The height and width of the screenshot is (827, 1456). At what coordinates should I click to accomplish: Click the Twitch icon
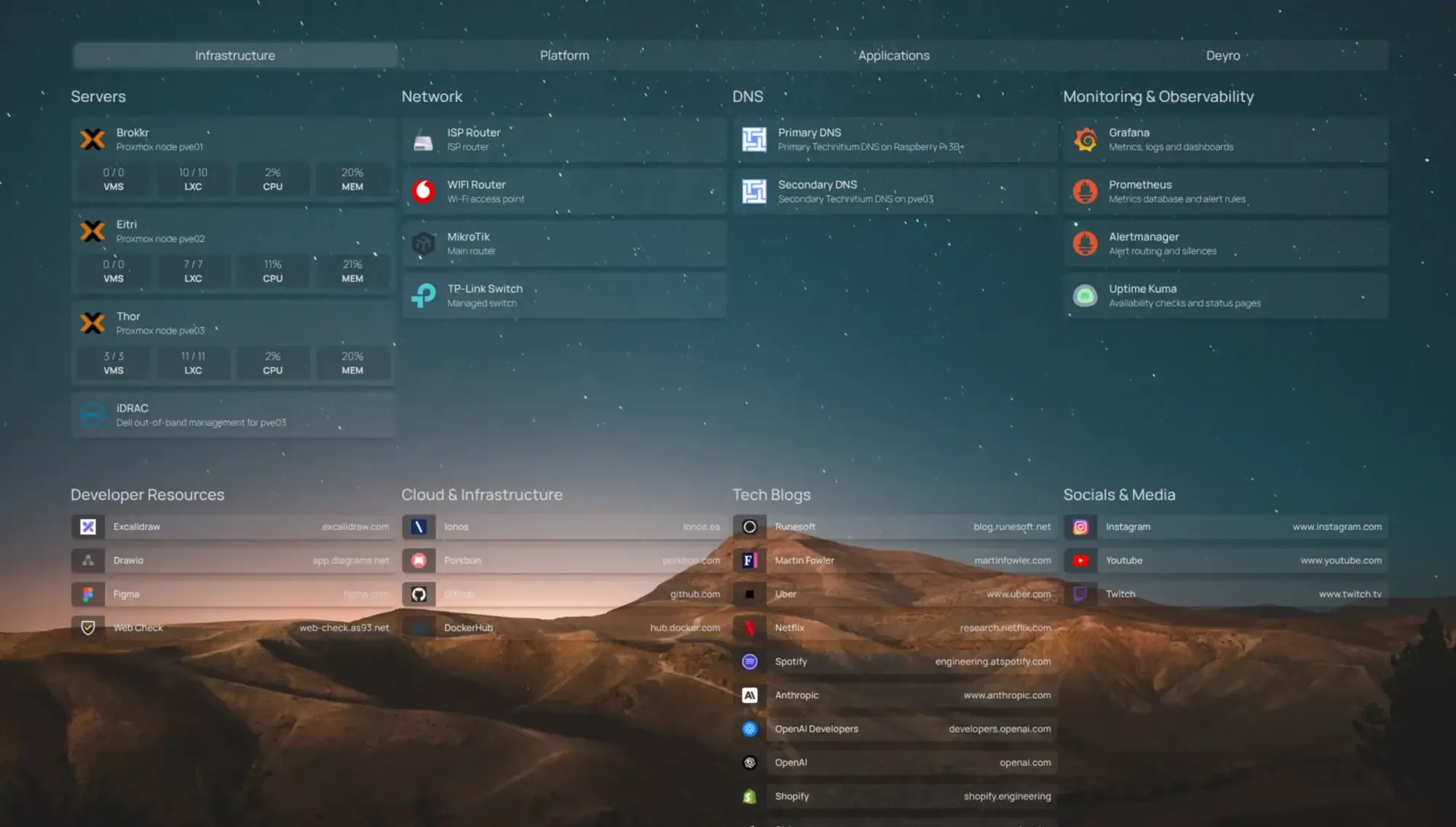(1080, 594)
